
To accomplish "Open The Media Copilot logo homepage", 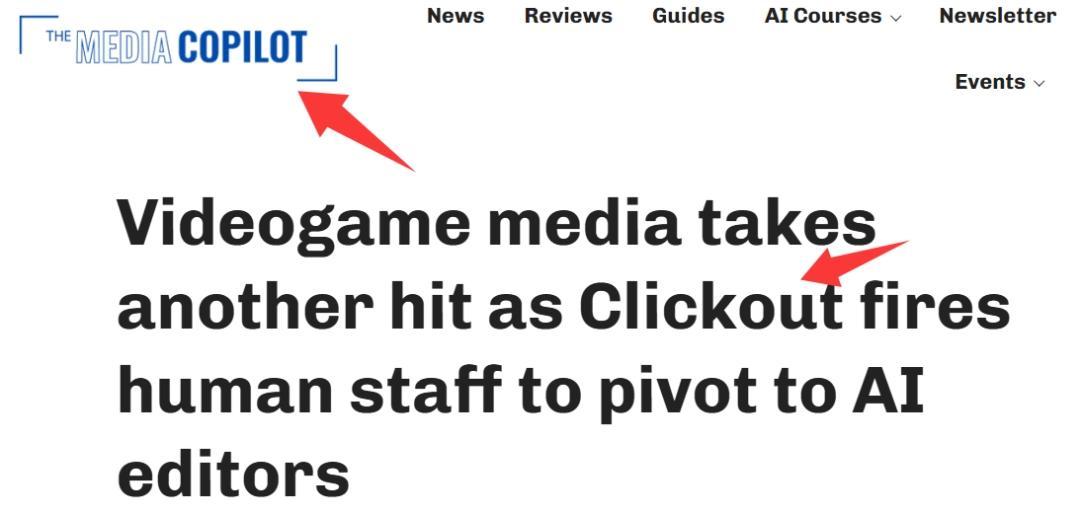I will (178, 48).
